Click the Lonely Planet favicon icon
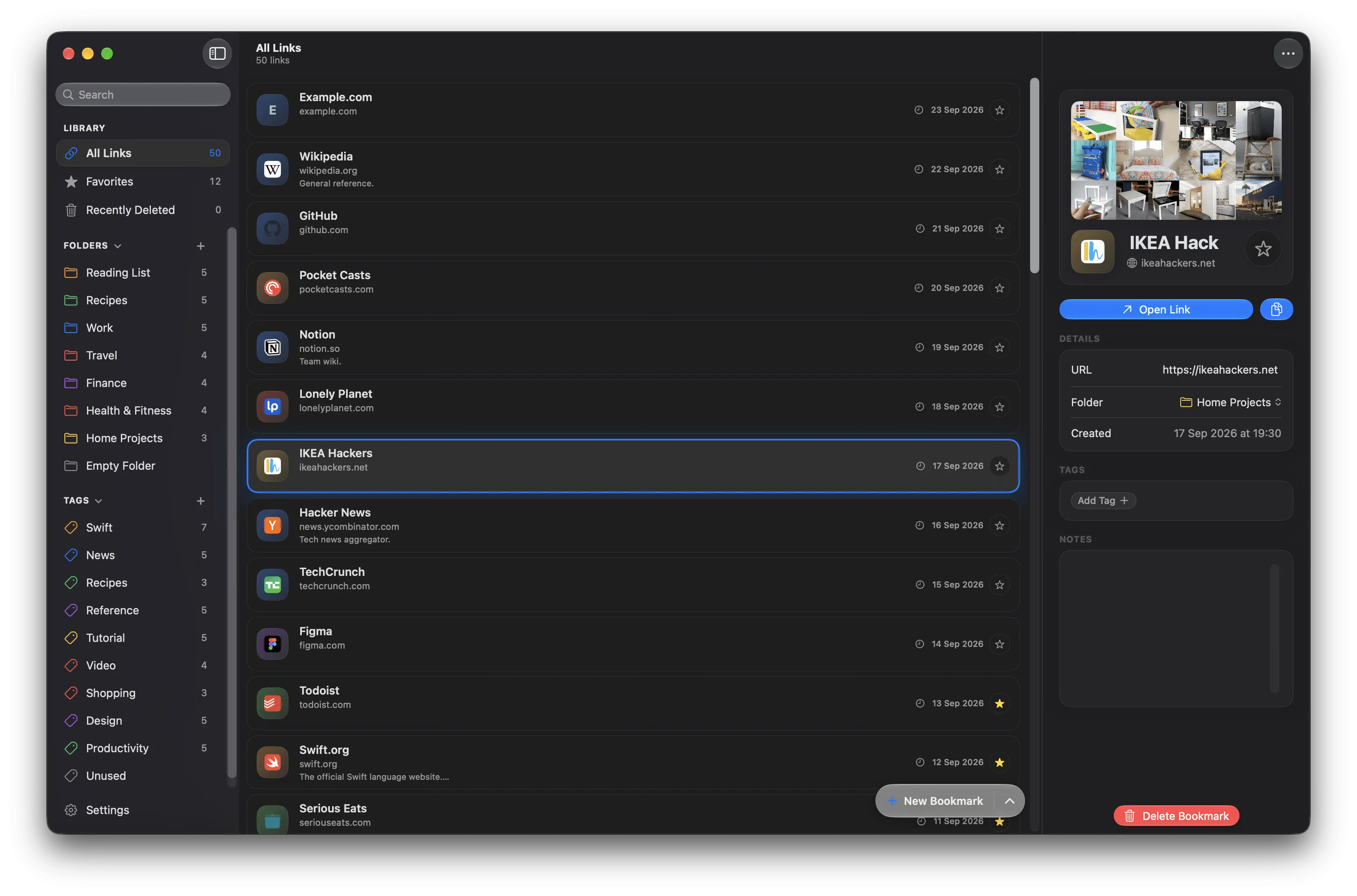Viewport: 1357px width, 896px height. [272, 406]
